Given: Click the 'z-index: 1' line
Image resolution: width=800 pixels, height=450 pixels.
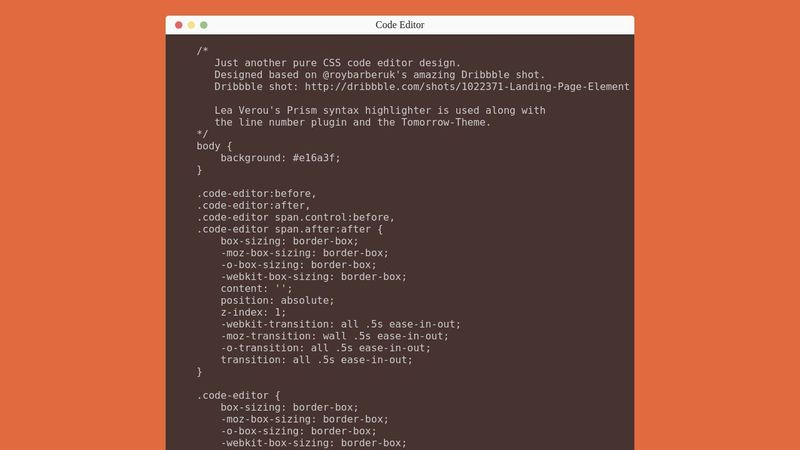Looking at the screenshot, I should pos(254,312).
